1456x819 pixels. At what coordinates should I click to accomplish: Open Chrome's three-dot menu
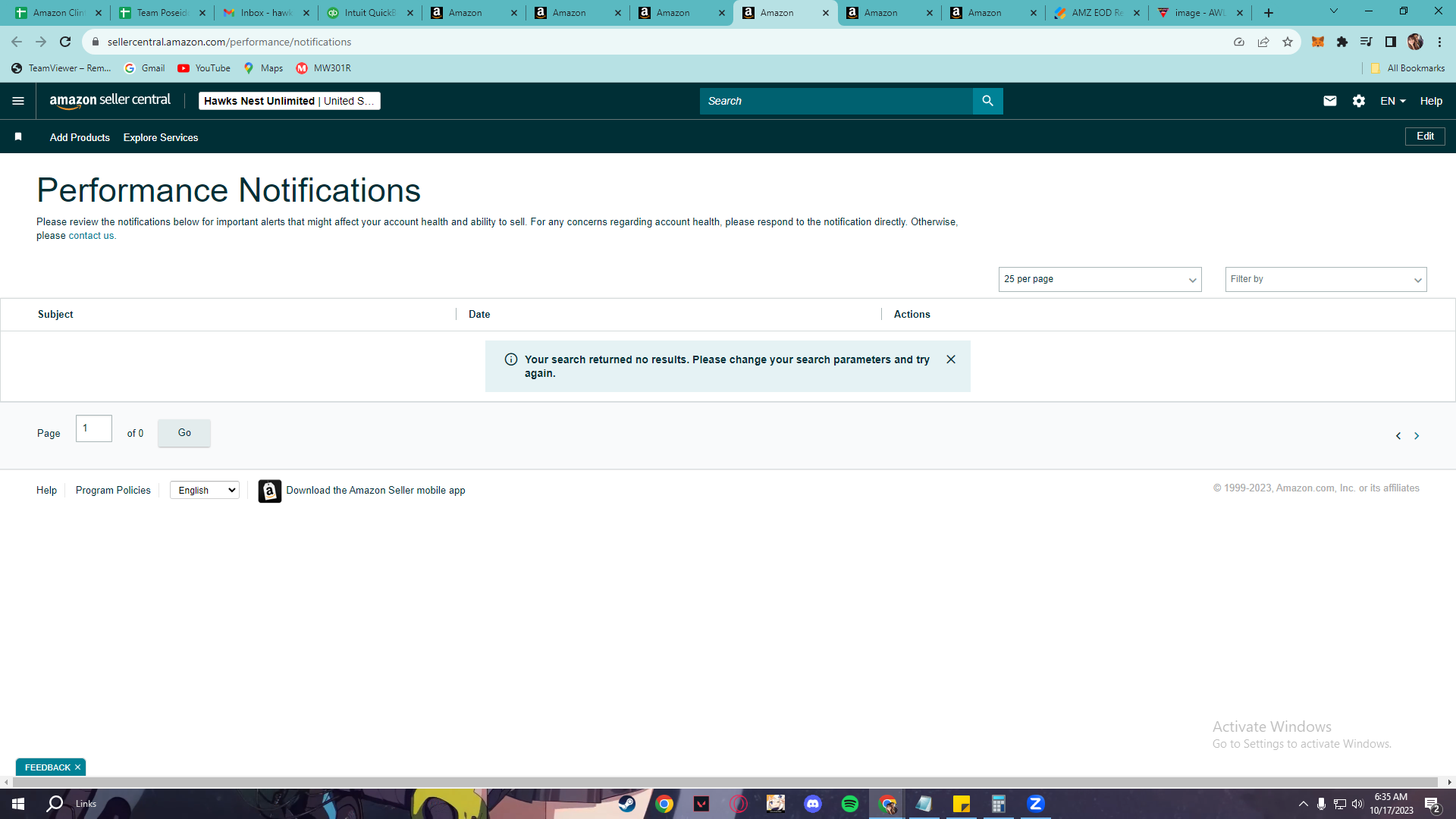point(1439,42)
